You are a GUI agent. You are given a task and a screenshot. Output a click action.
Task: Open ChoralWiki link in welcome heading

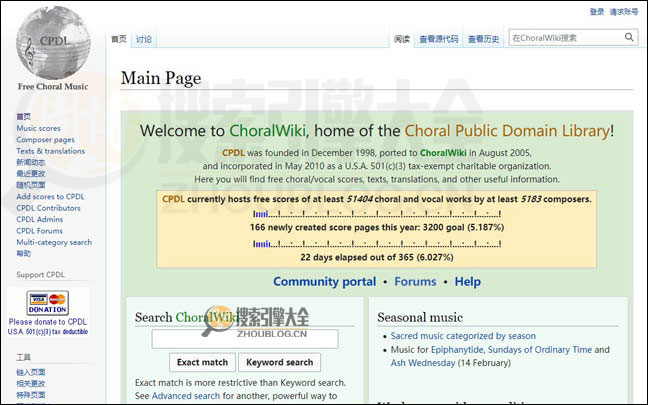coord(267,131)
